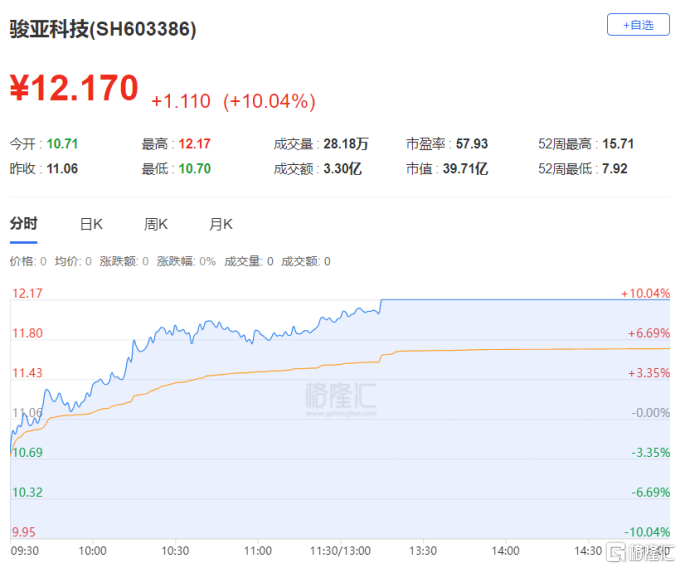Click the 昨收 previous close 11.06

pos(62,169)
